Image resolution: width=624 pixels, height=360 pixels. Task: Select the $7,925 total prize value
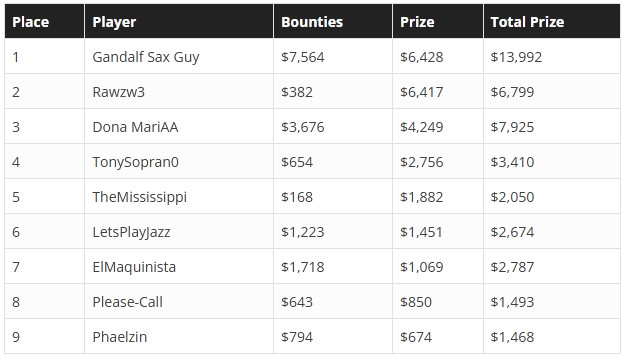click(512, 127)
